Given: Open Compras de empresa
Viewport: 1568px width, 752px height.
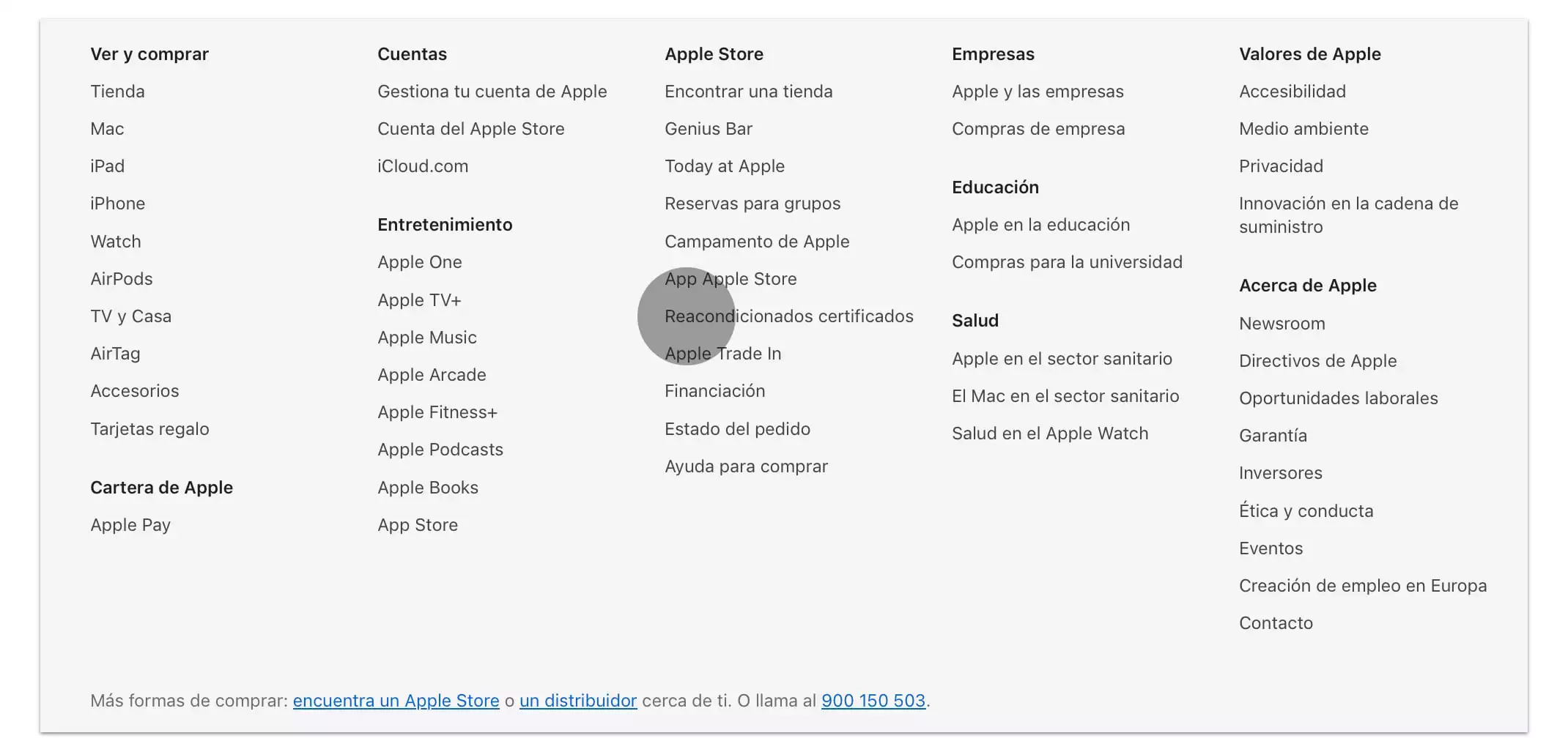Looking at the screenshot, I should tap(1038, 129).
